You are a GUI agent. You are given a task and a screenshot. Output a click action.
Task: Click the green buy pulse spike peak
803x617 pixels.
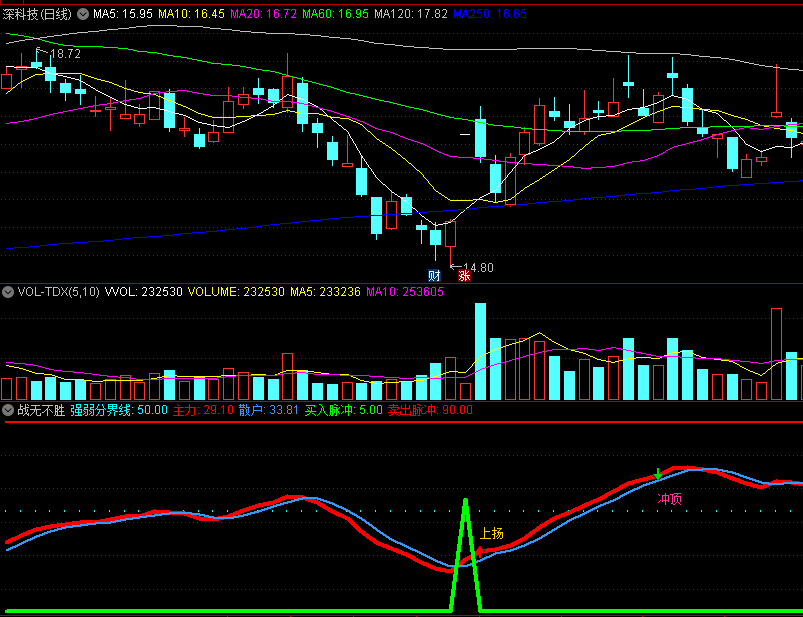pyautogui.click(x=466, y=501)
